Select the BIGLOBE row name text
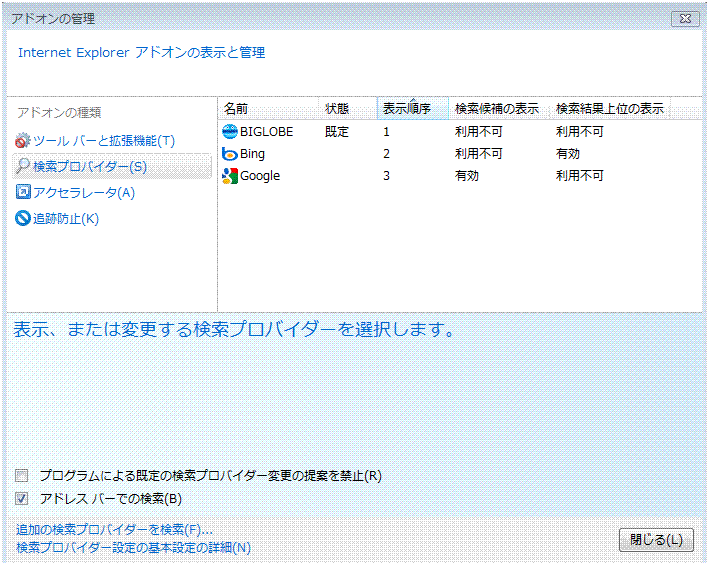Viewport: 709px width, 565px height. 266,132
